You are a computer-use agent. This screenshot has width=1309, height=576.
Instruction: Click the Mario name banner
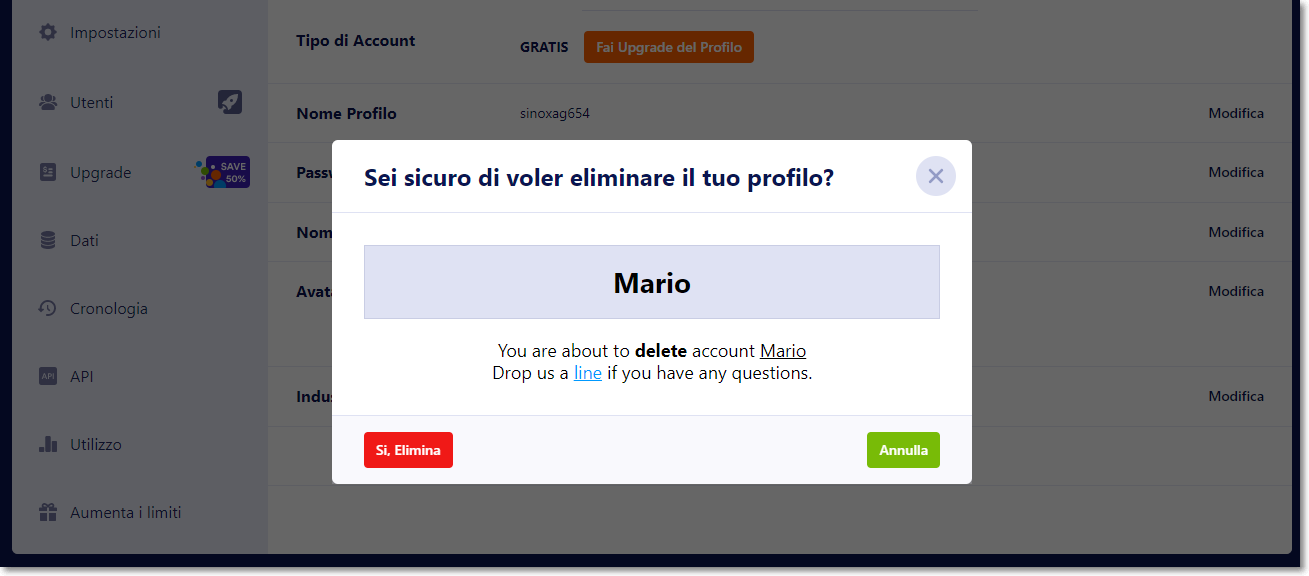[652, 283]
